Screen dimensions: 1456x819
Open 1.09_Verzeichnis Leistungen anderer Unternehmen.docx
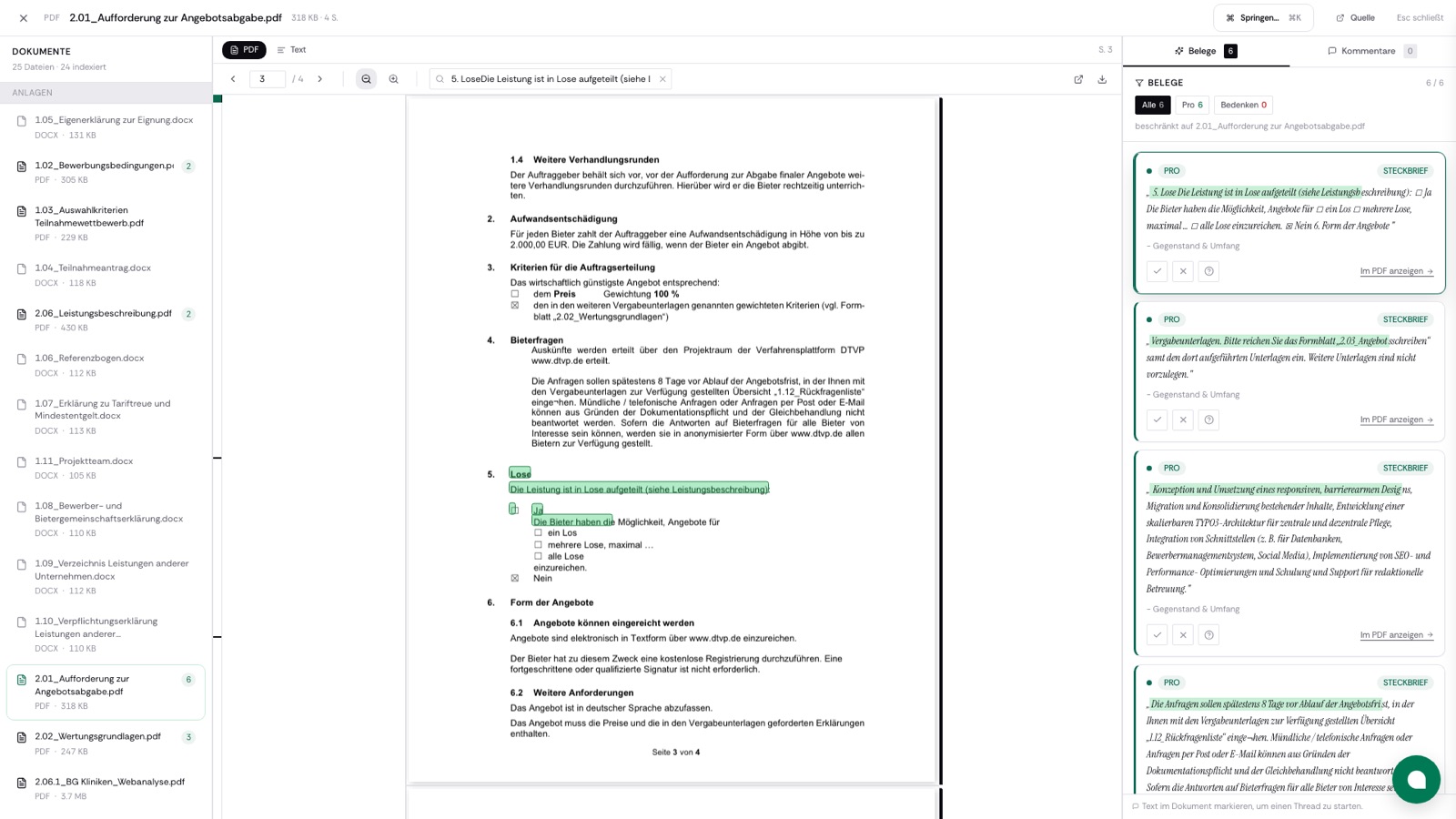pyautogui.click(x=106, y=576)
